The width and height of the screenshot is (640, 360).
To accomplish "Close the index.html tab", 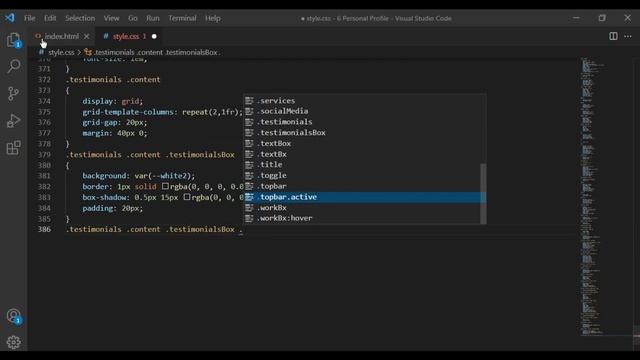I will click(87, 36).
